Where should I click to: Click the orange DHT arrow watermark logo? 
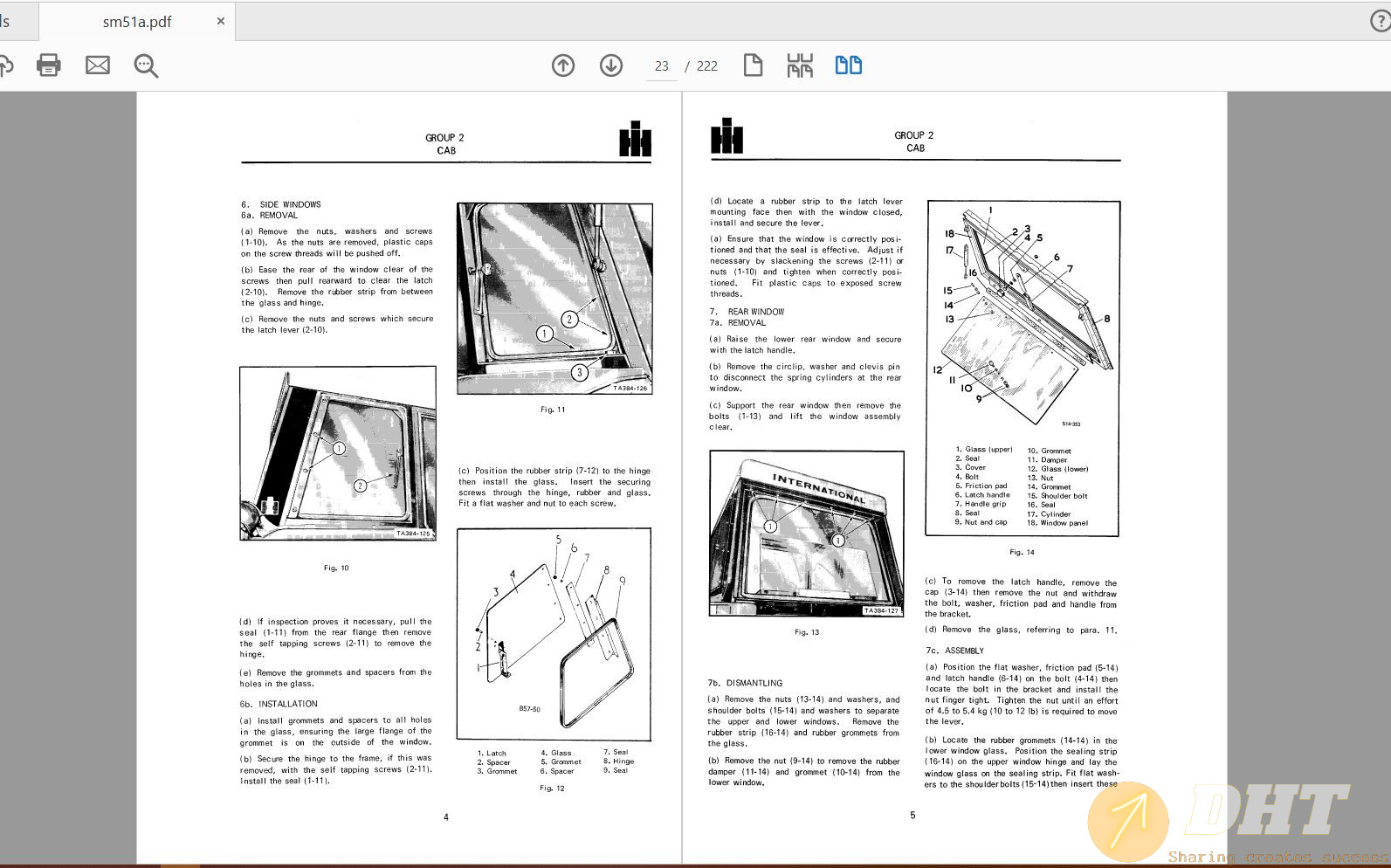(1127, 822)
